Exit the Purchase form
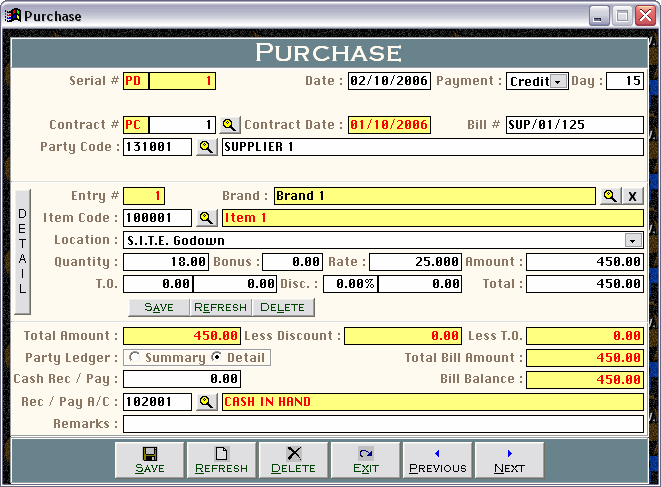 366,460
